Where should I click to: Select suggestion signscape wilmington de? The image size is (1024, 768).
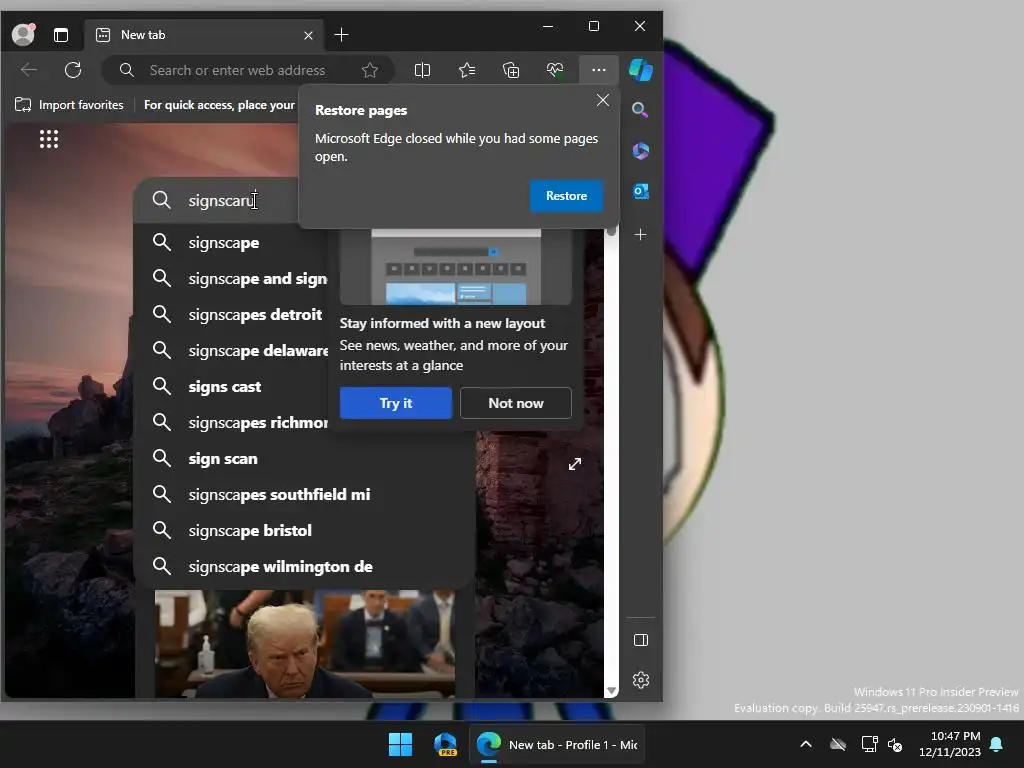coord(304,566)
